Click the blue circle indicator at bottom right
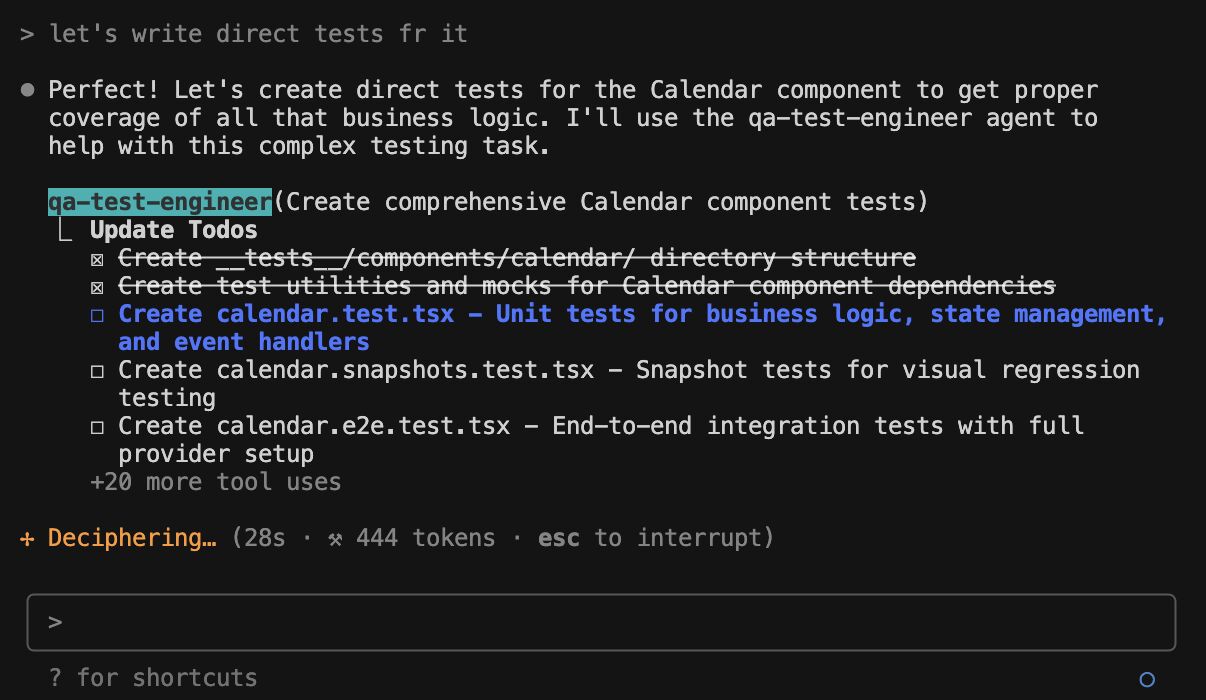 1147,679
